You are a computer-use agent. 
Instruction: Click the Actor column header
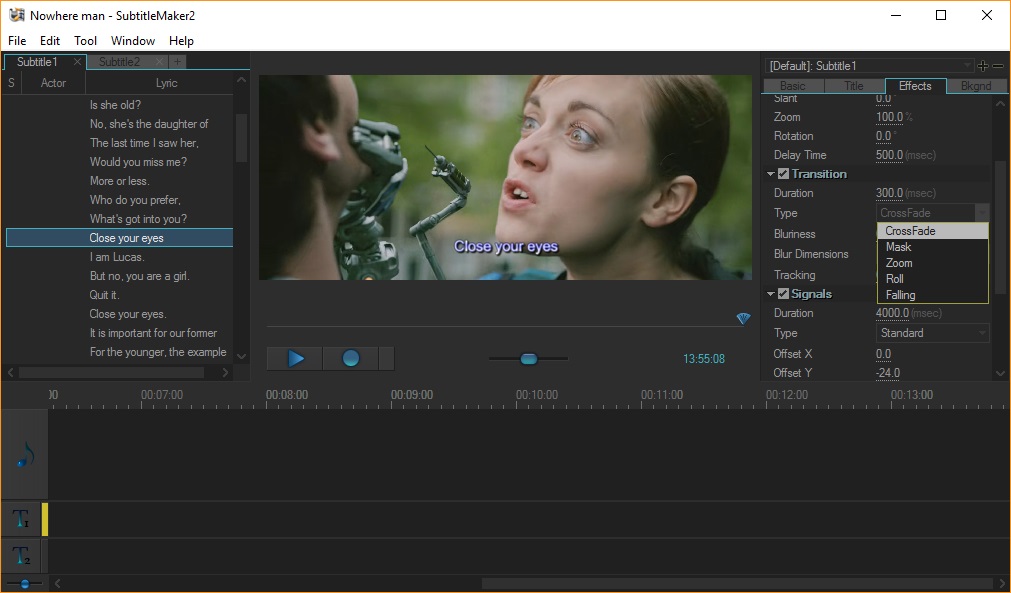(x=54, y=83)
